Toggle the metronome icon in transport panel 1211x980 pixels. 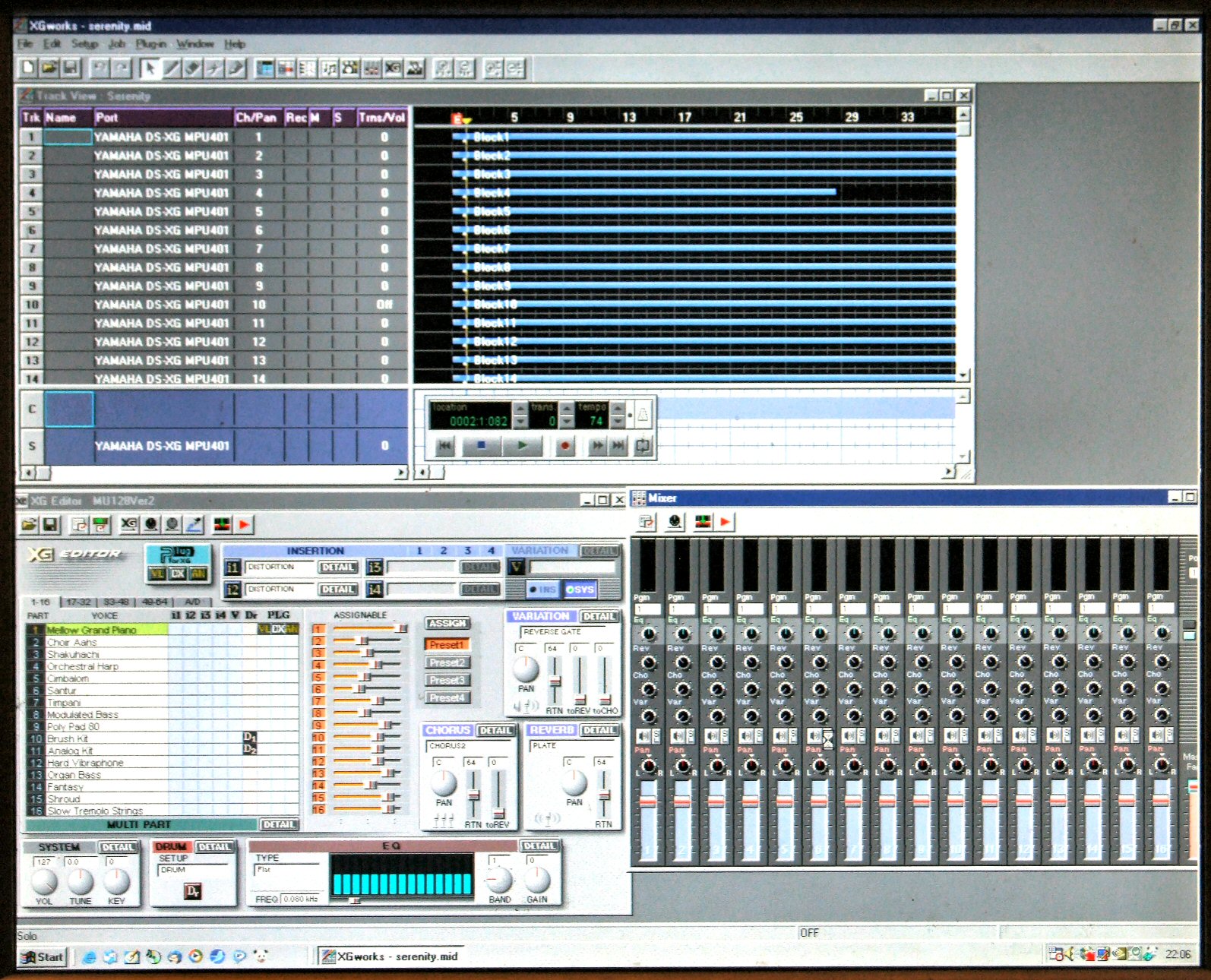click(x=643, y=414)
